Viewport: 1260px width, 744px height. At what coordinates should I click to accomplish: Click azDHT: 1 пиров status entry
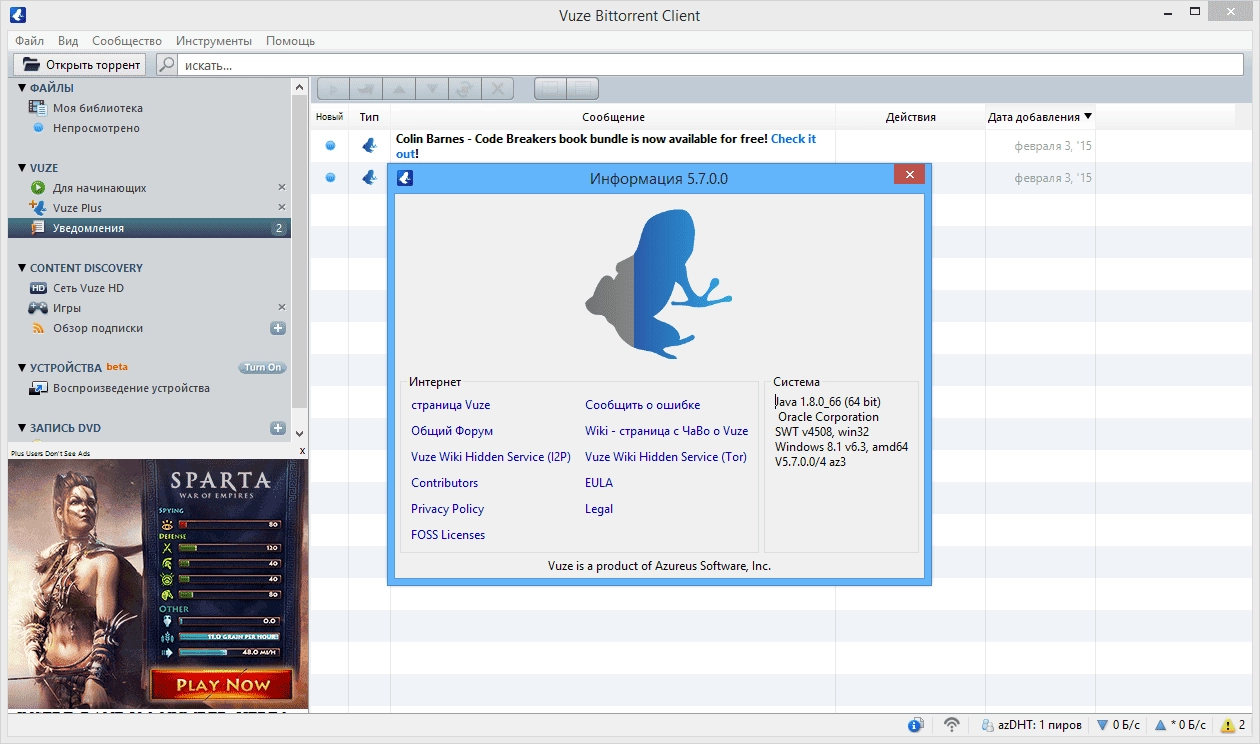[x=1032, y=725]
